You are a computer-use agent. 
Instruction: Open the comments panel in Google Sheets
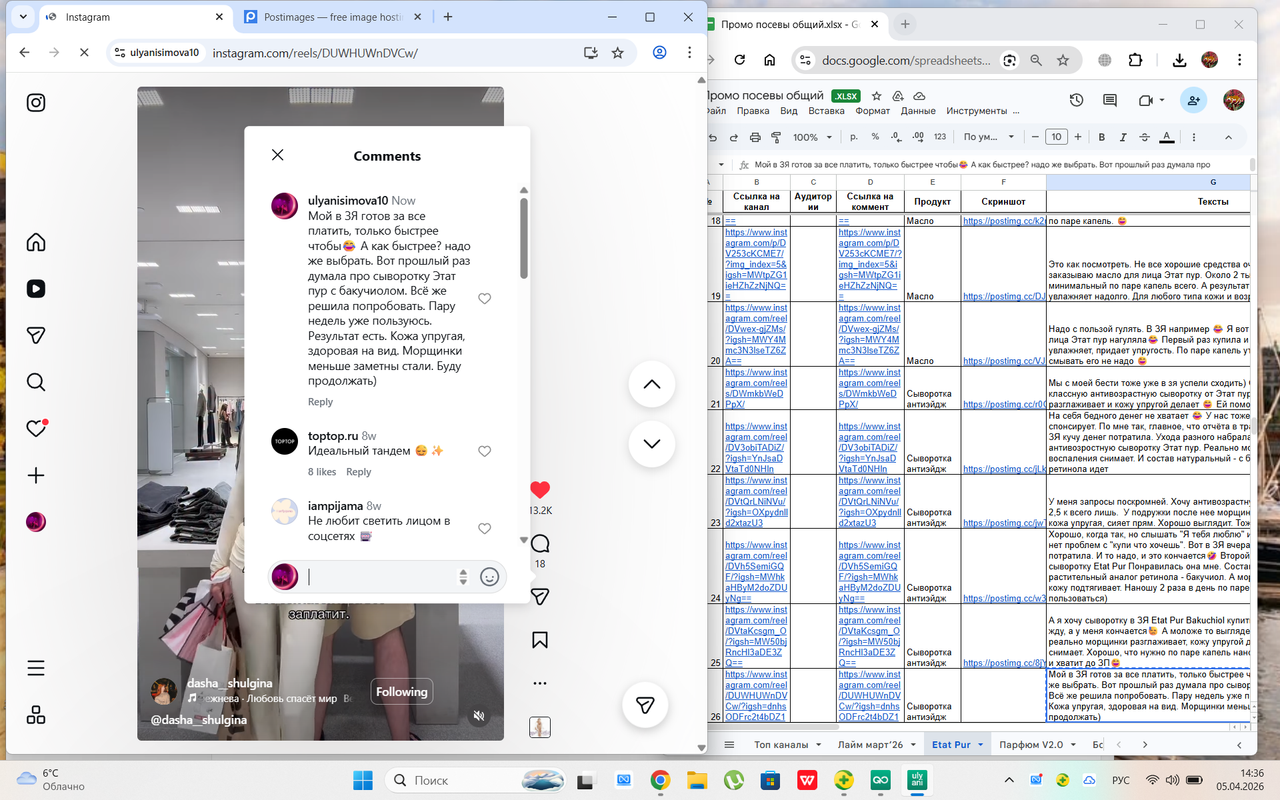(1109, 100)
